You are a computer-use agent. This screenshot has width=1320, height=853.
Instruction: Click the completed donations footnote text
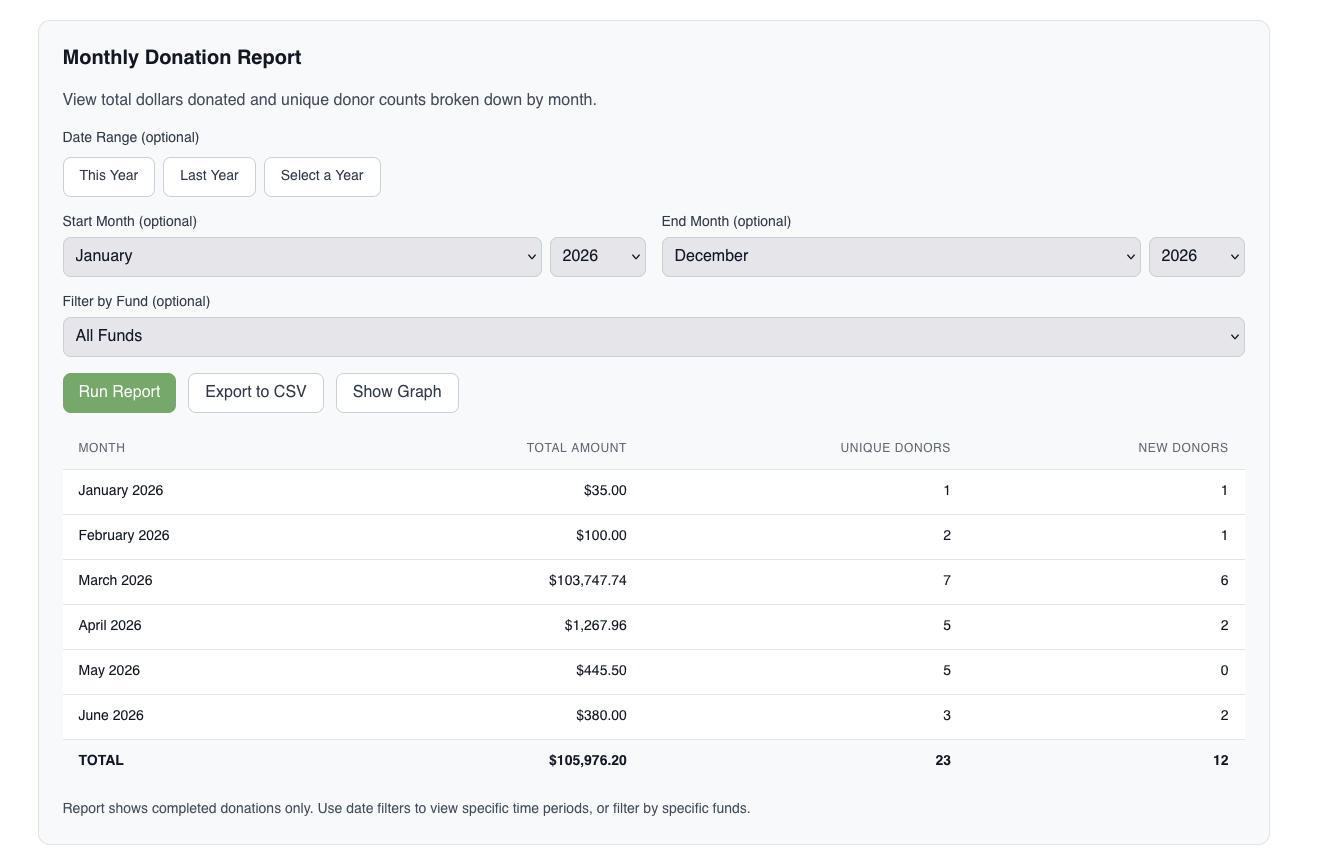[406, 808]
